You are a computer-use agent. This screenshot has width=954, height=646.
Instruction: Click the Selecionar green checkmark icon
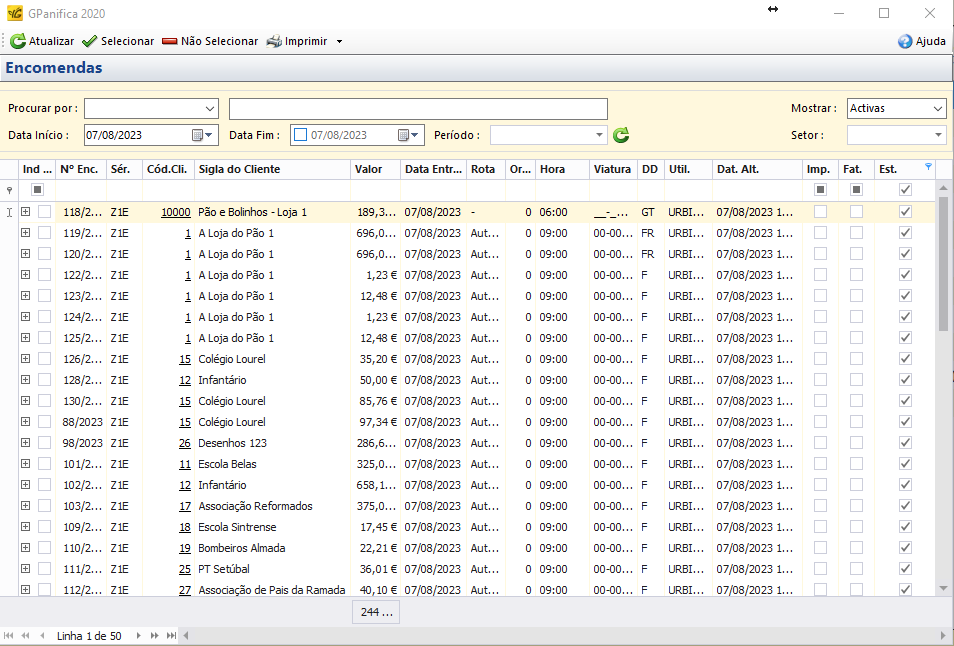90,41
